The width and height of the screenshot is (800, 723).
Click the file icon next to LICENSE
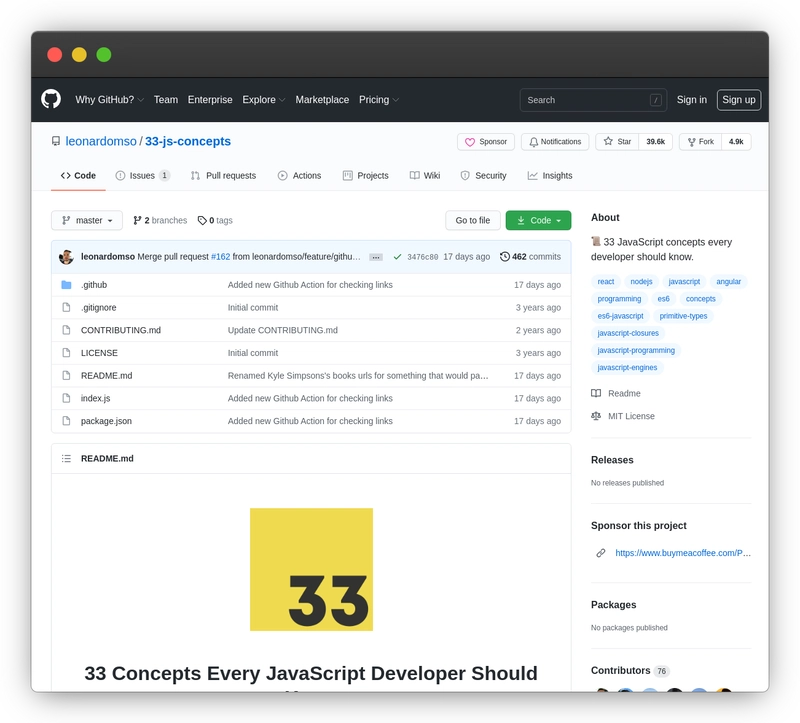click(x=66, y=353)
